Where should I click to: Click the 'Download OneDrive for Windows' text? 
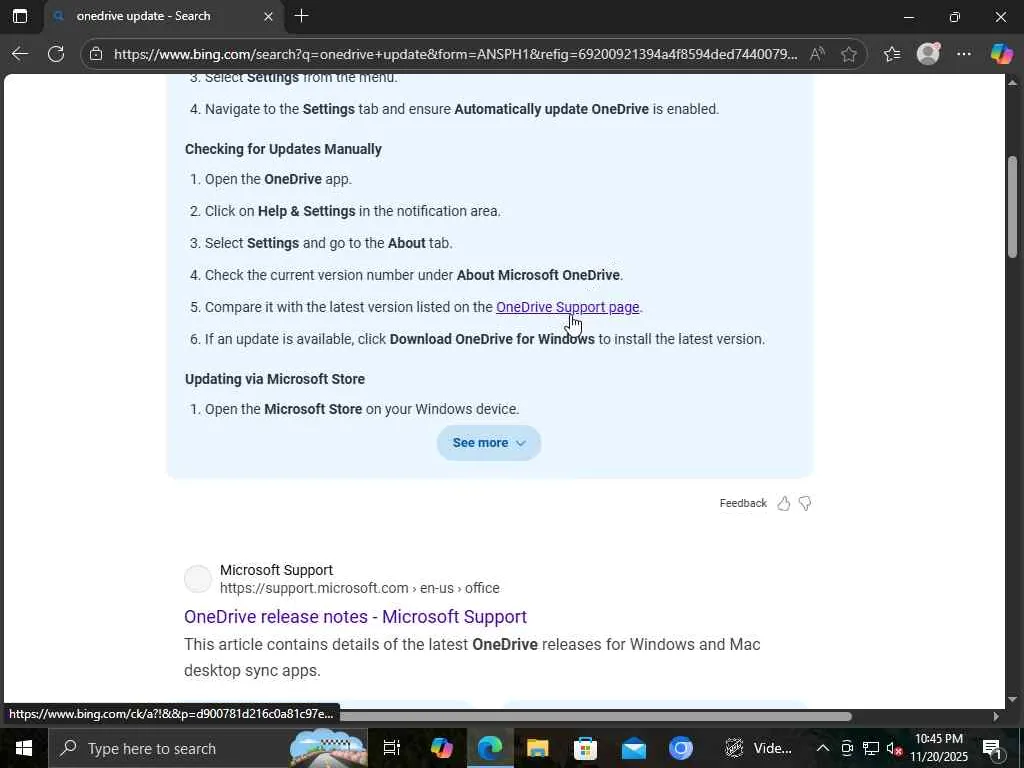[x=492, y=339]
